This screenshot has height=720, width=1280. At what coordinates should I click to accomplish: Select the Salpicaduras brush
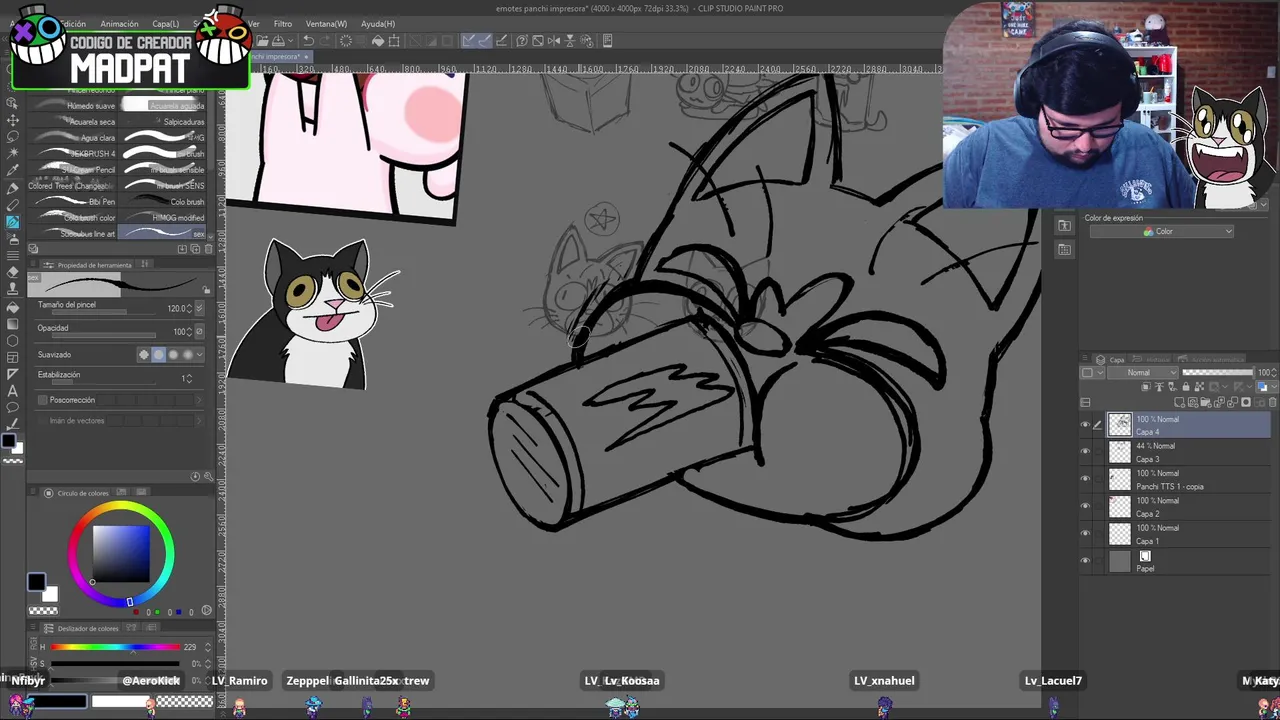(x=162, y=122)
